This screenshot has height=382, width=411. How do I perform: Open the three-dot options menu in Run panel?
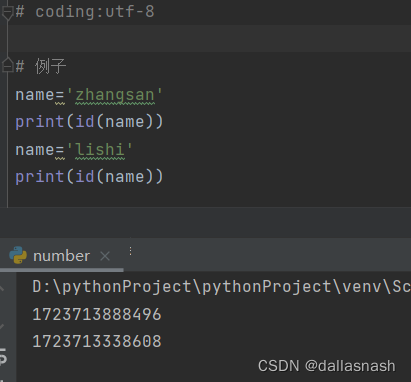[130, 251]
